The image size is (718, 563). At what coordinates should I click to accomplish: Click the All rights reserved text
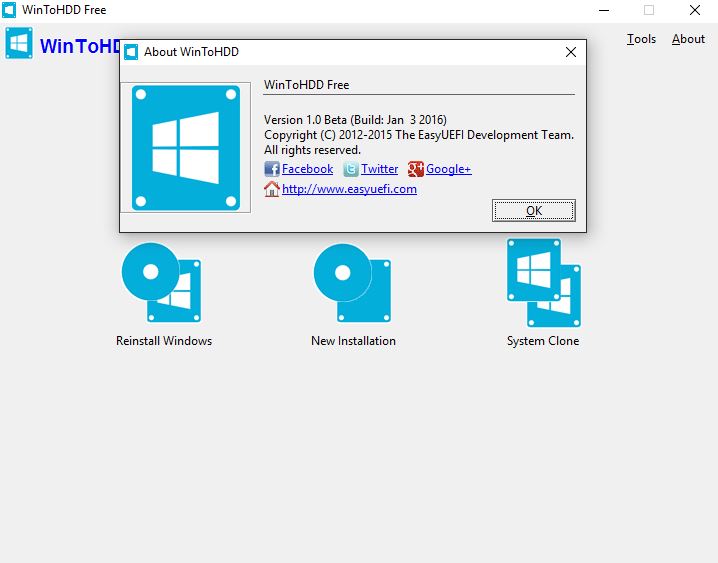[x=312, y=150]
